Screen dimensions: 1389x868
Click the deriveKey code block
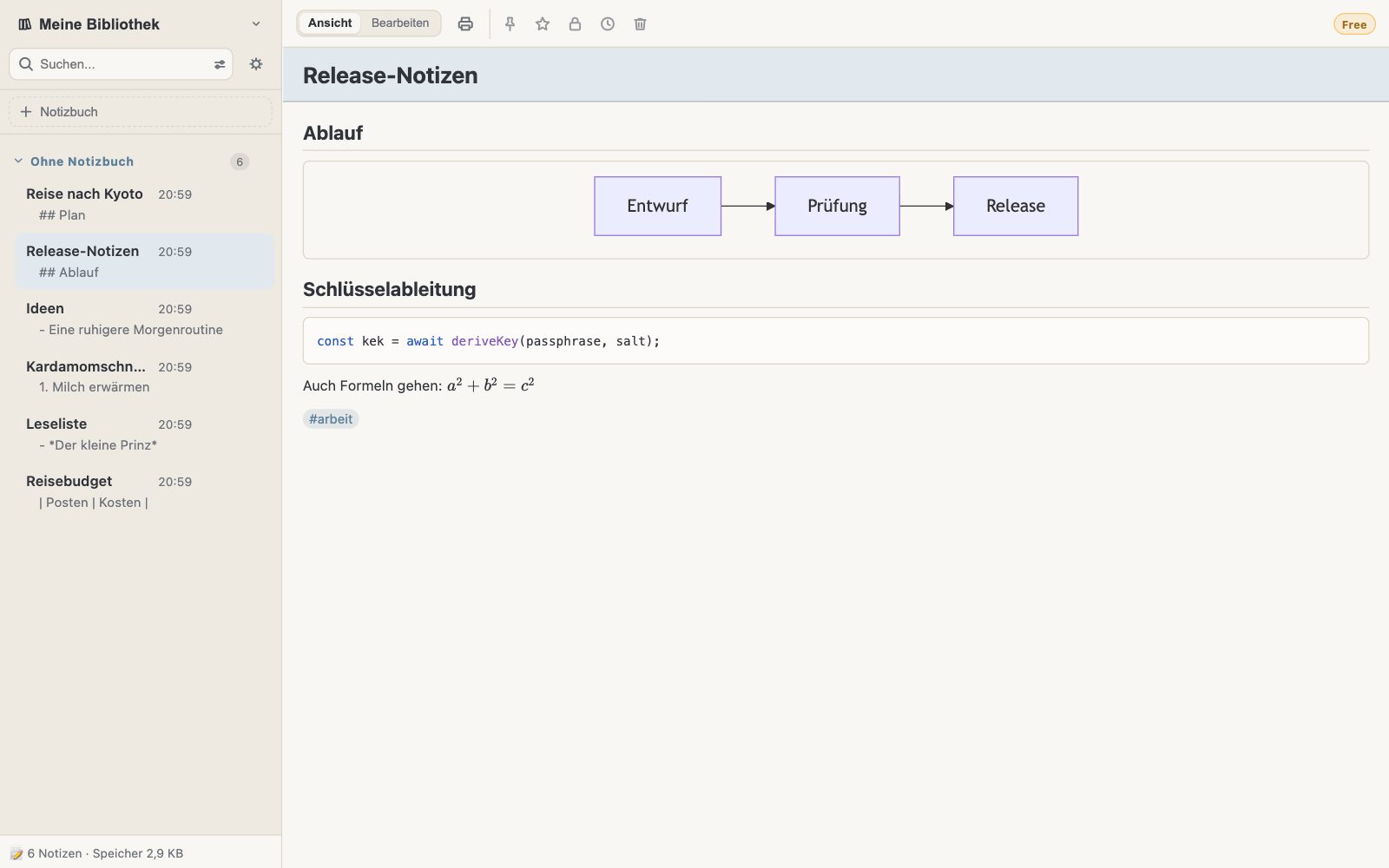[836, 341]
